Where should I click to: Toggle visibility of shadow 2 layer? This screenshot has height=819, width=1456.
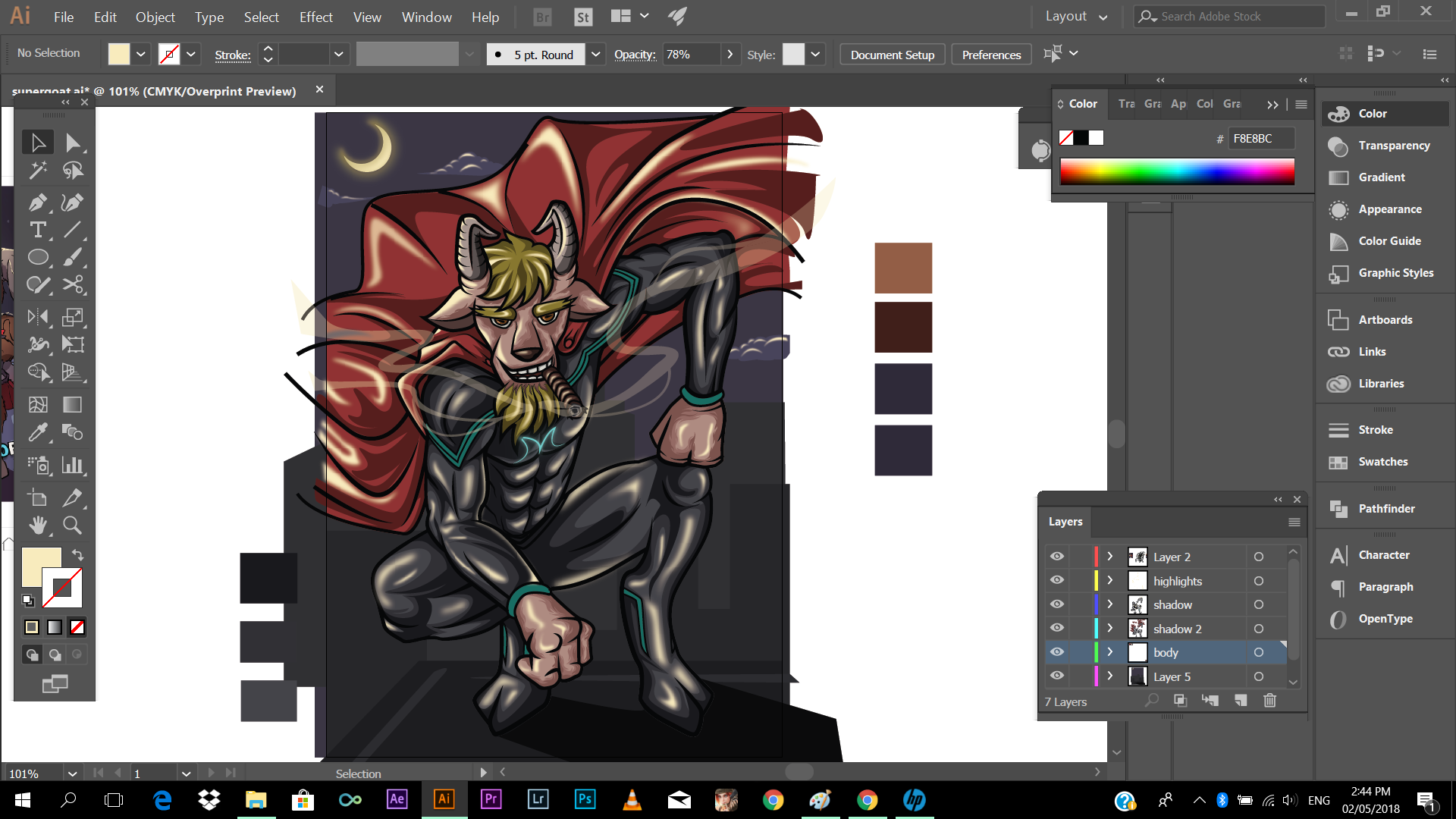click(x=1056, y=629)
